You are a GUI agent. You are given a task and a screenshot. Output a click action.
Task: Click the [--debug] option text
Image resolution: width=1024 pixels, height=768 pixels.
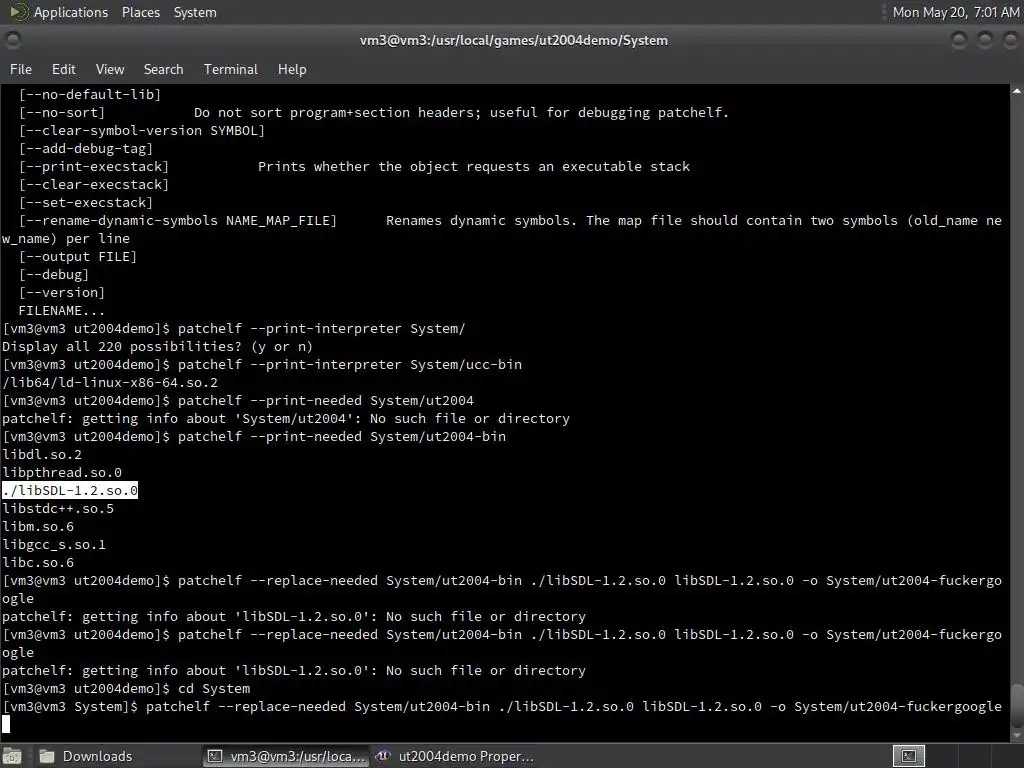(54, 274)
